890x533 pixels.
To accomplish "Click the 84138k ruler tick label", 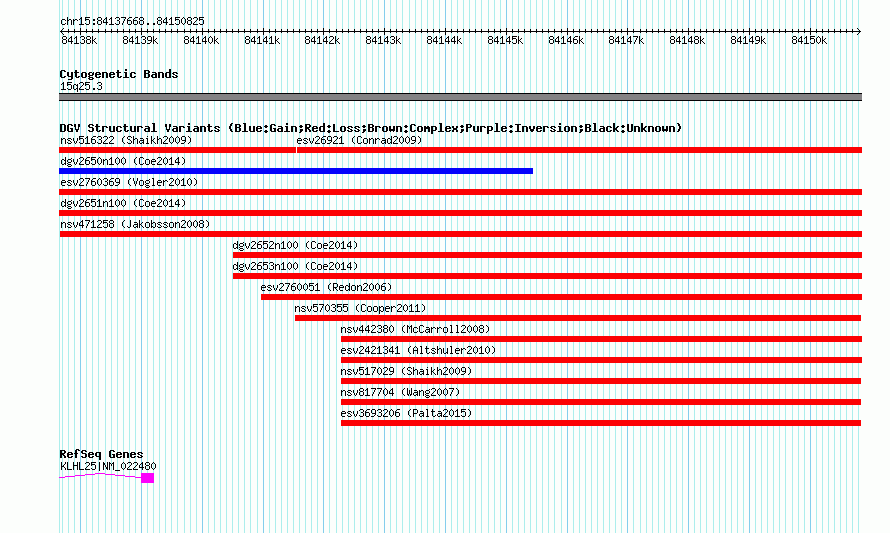I will click(79, 40).
